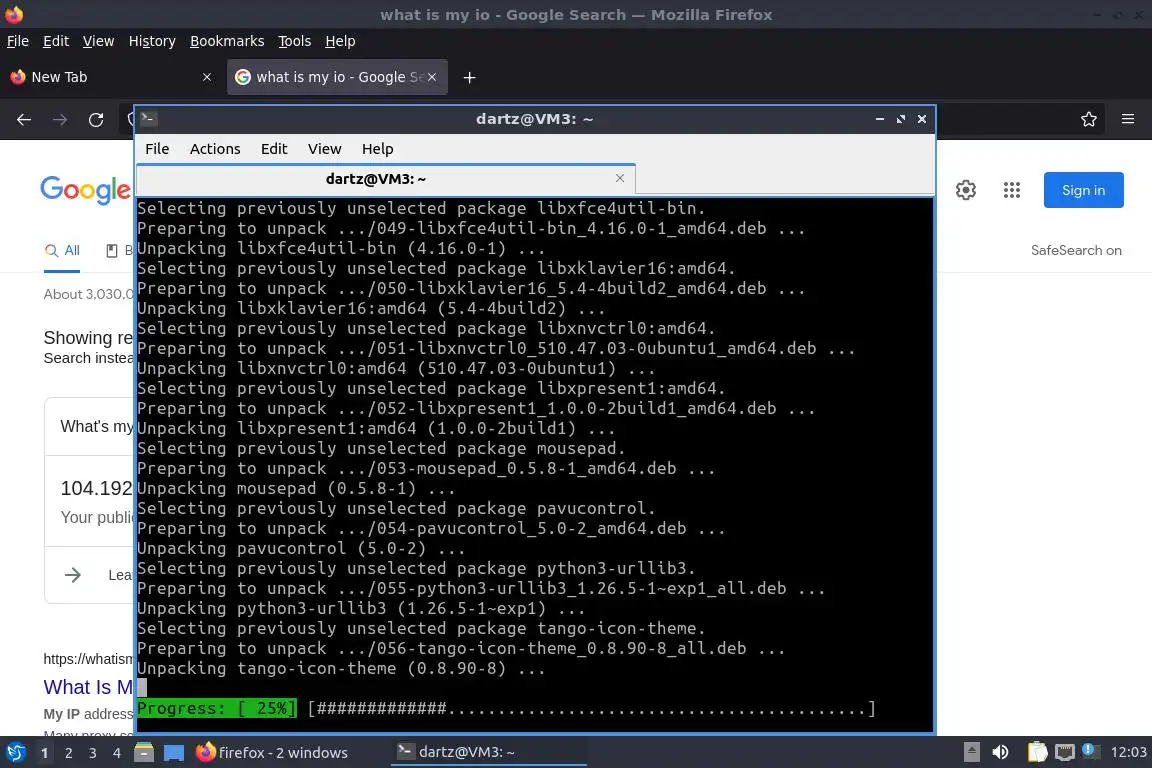Open the Google apps grid
The width and height of the screenshot is (1152, 768).
1012,190
